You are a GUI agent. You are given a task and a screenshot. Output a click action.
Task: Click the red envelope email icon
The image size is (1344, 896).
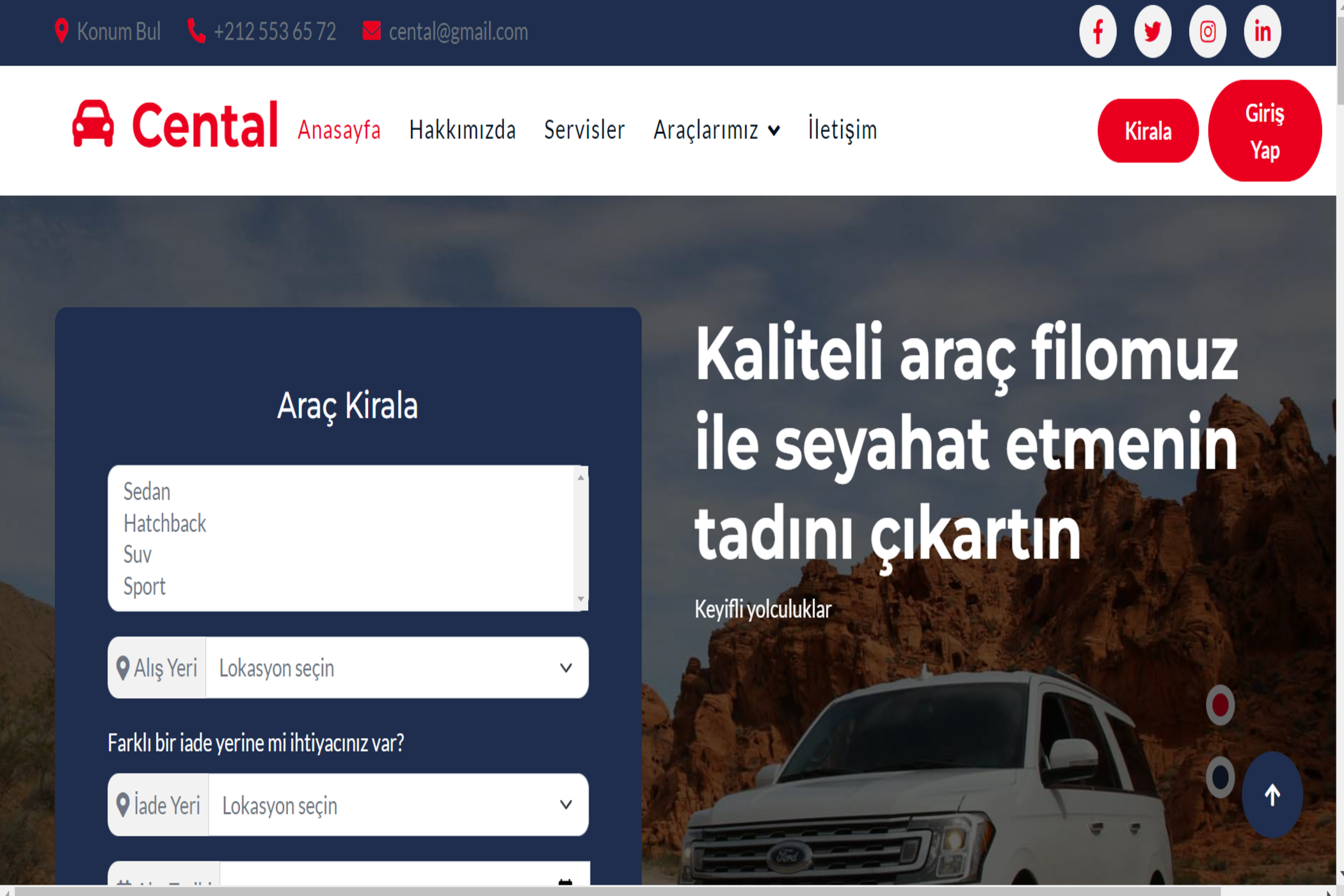click(371, 31)
